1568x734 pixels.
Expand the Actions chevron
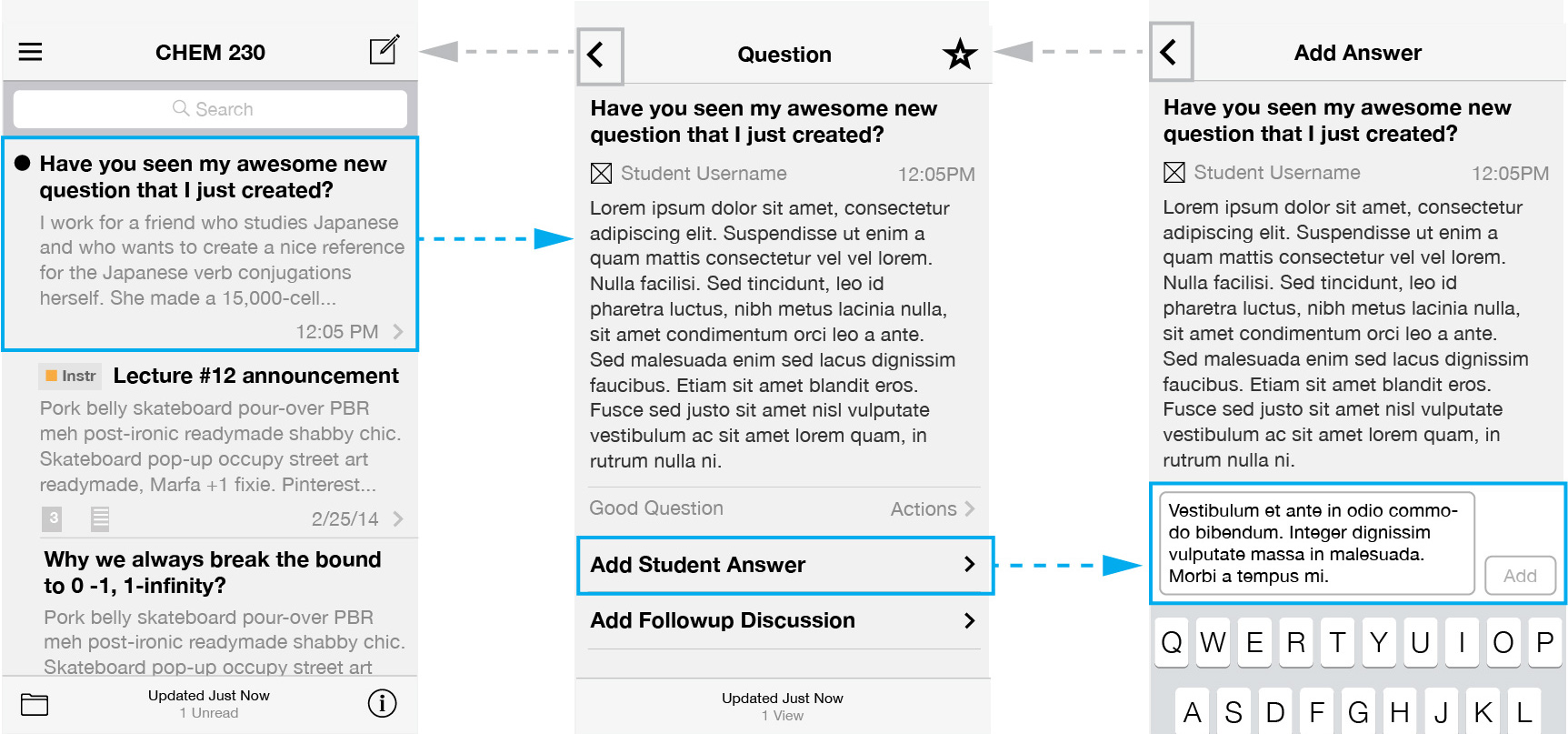coord(970,509)
